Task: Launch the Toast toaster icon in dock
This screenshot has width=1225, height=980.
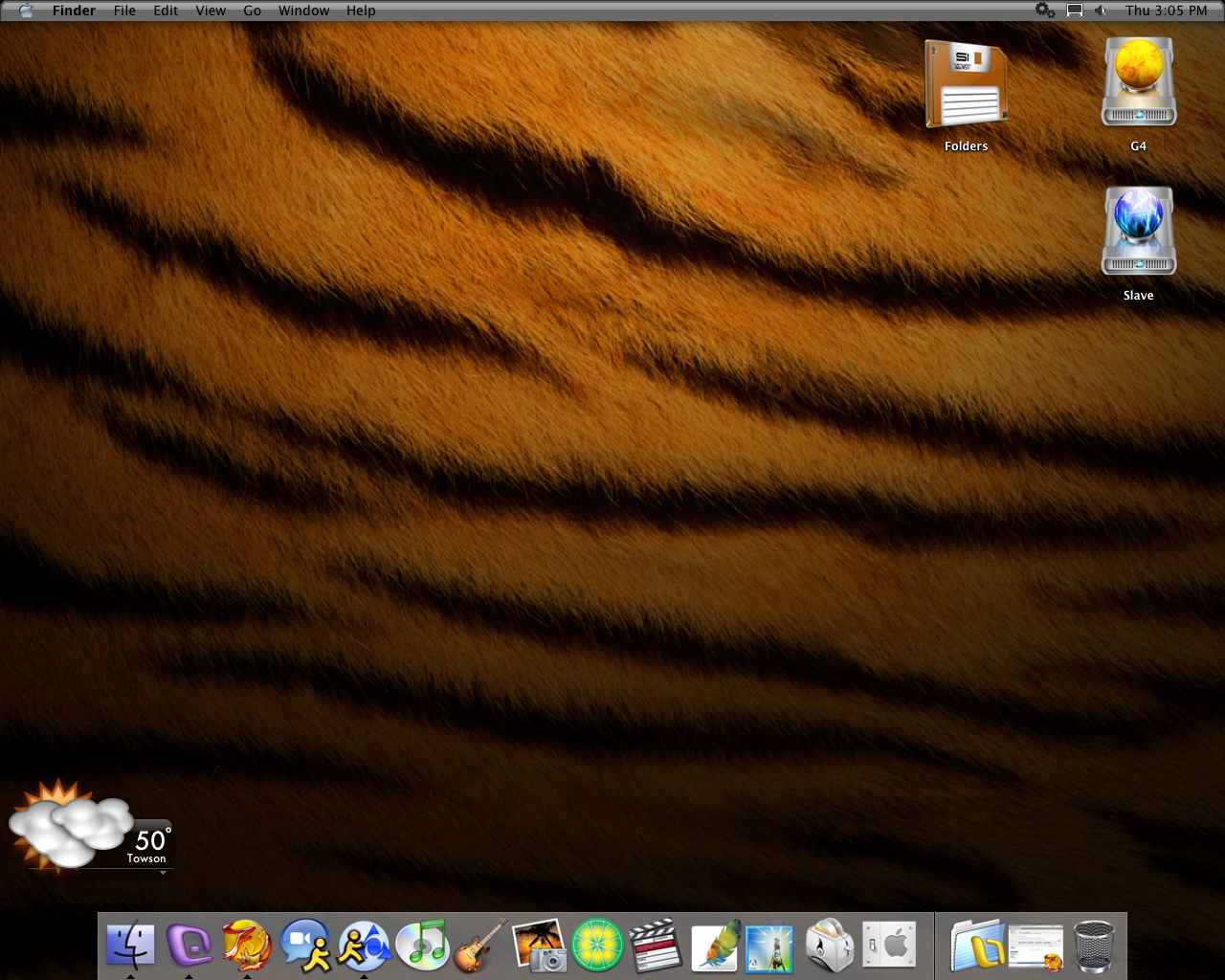Action: (x=830, y=945)
